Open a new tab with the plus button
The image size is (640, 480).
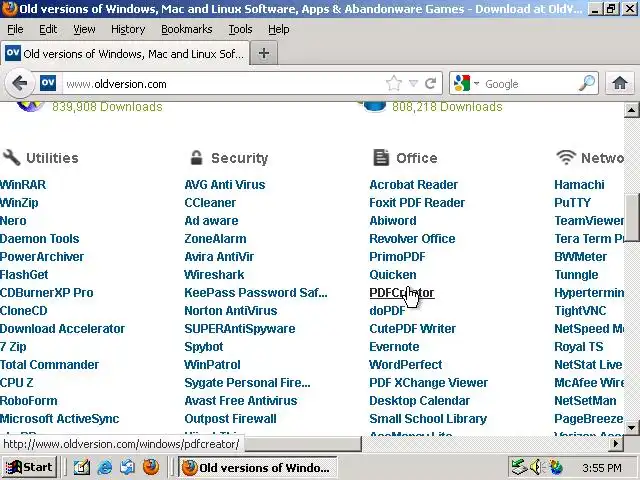click(264, 53)
